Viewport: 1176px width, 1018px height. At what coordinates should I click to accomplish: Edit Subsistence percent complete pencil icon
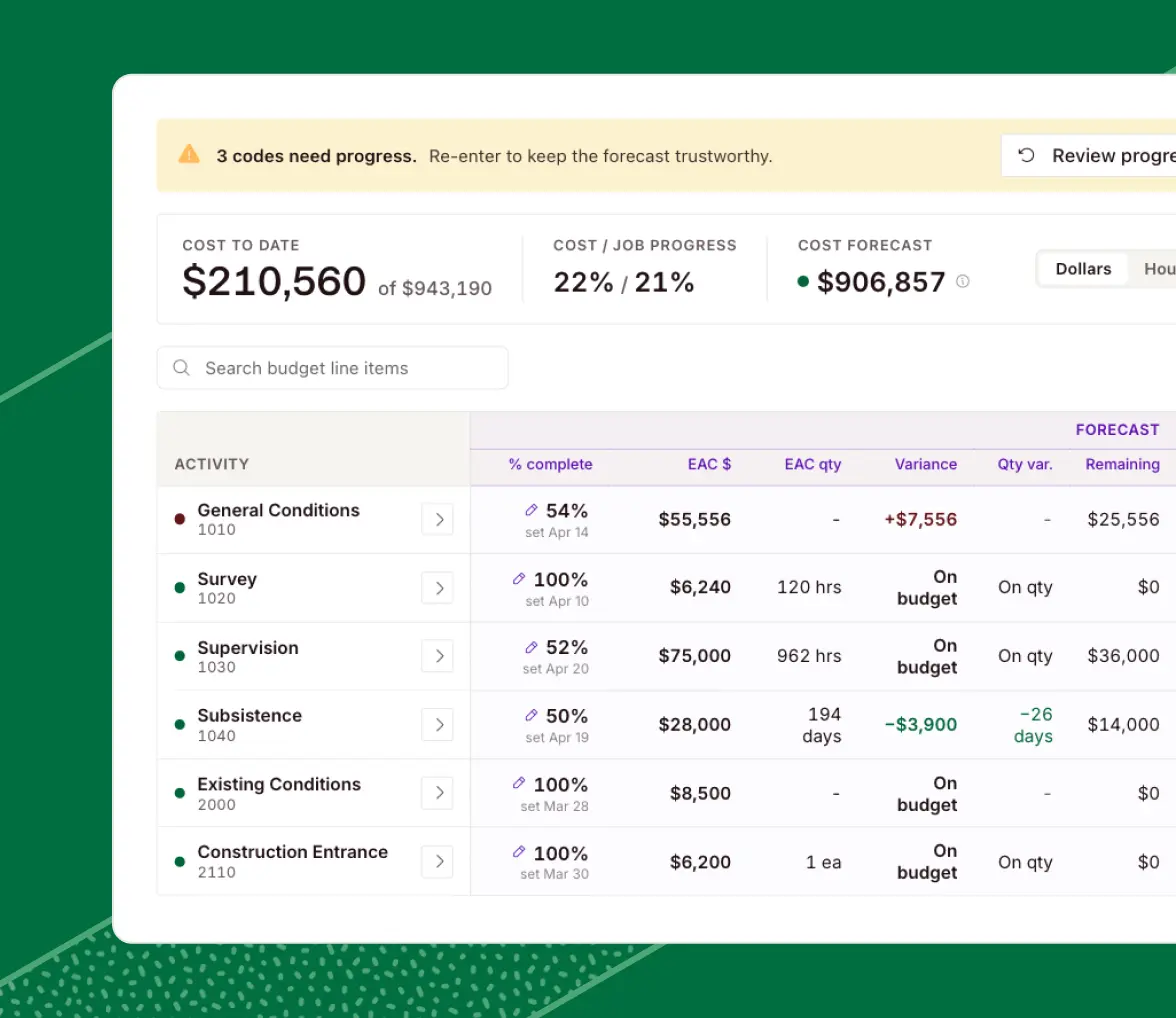pyautogui.click(x=531, y=715)
